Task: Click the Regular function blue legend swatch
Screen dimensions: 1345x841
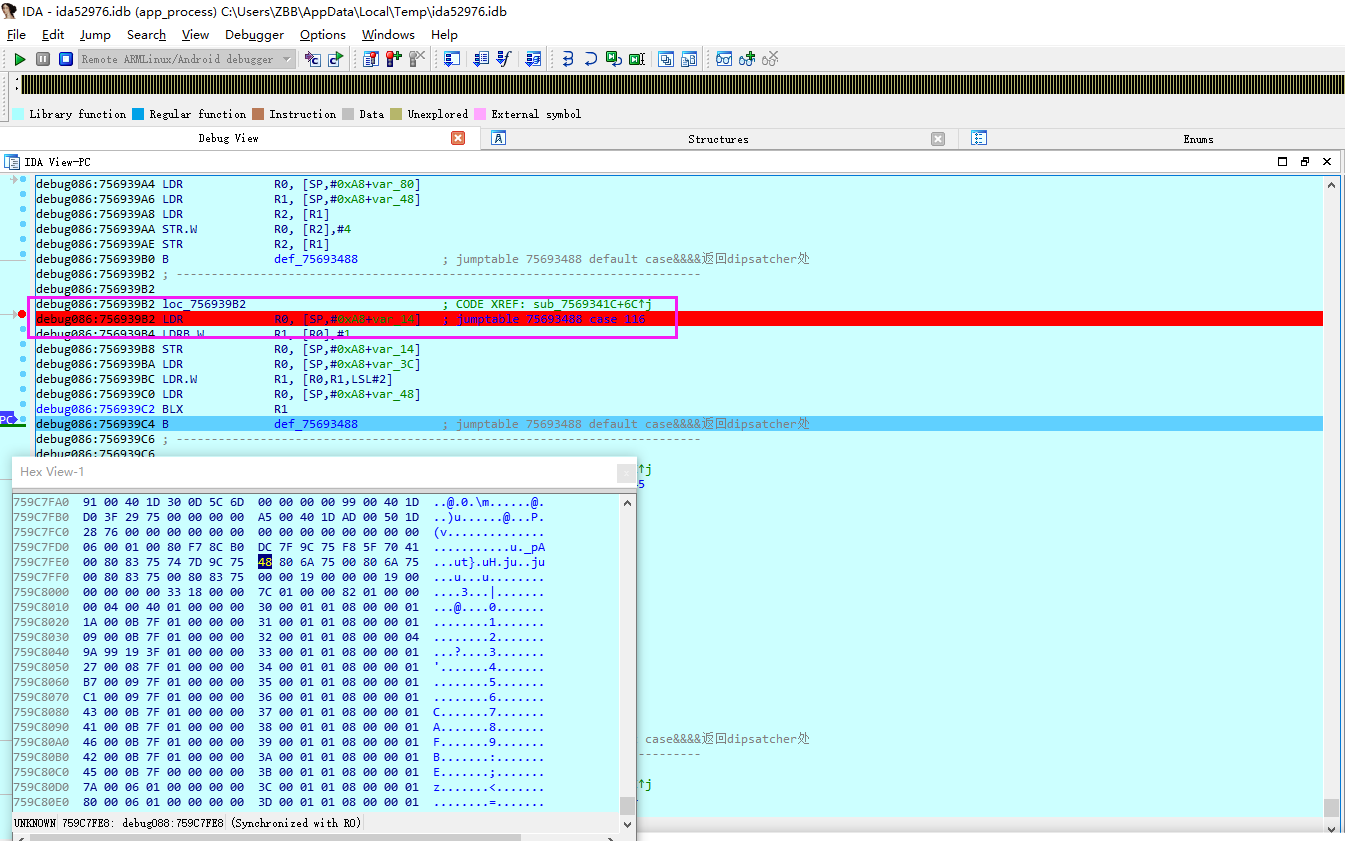Action: coord(138,114)
